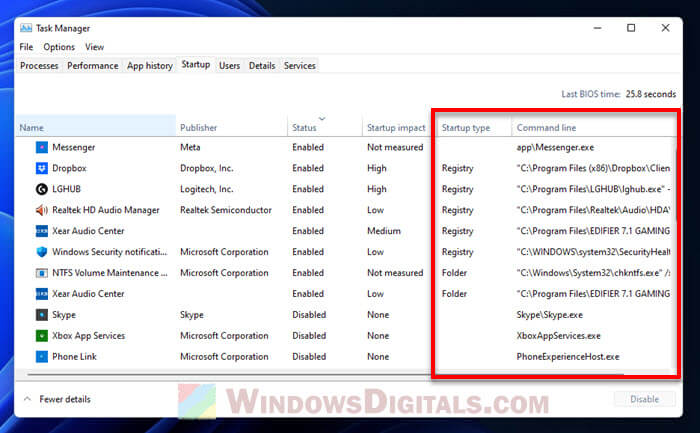Click the Xbox App Services icon
The width and height of the screenshot is (700, 433).
[x=42, y=336]
